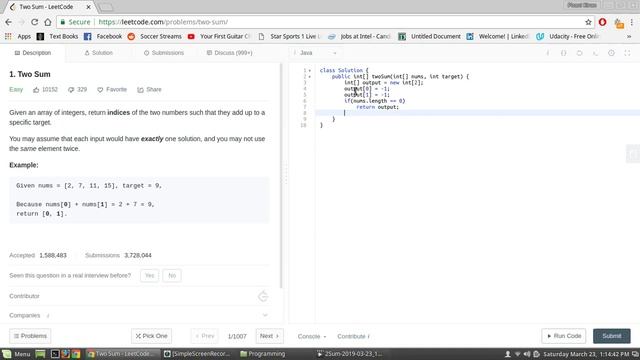
Task: Close the Two Sum browser tab
Action: (89, 7)
